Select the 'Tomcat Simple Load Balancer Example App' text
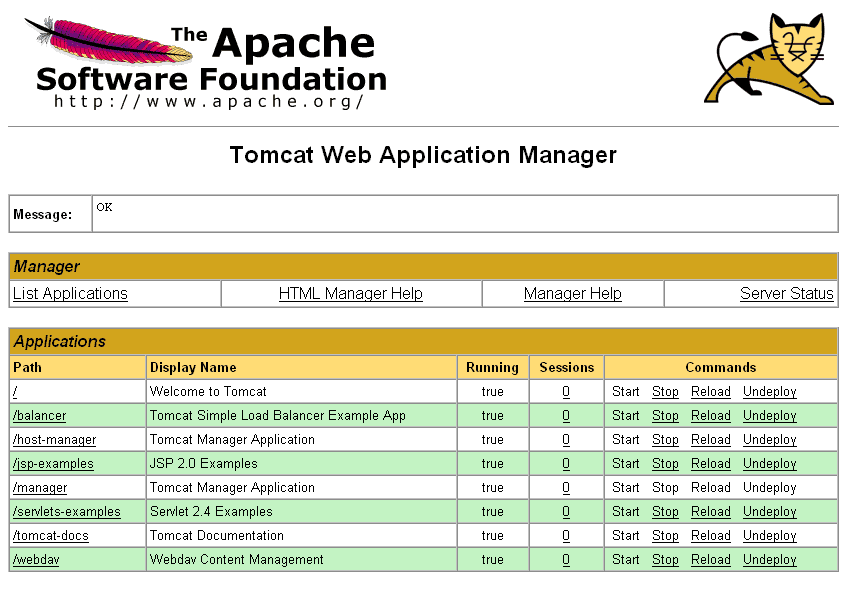Viewport: 847px width, 589px height. point(278,416)
